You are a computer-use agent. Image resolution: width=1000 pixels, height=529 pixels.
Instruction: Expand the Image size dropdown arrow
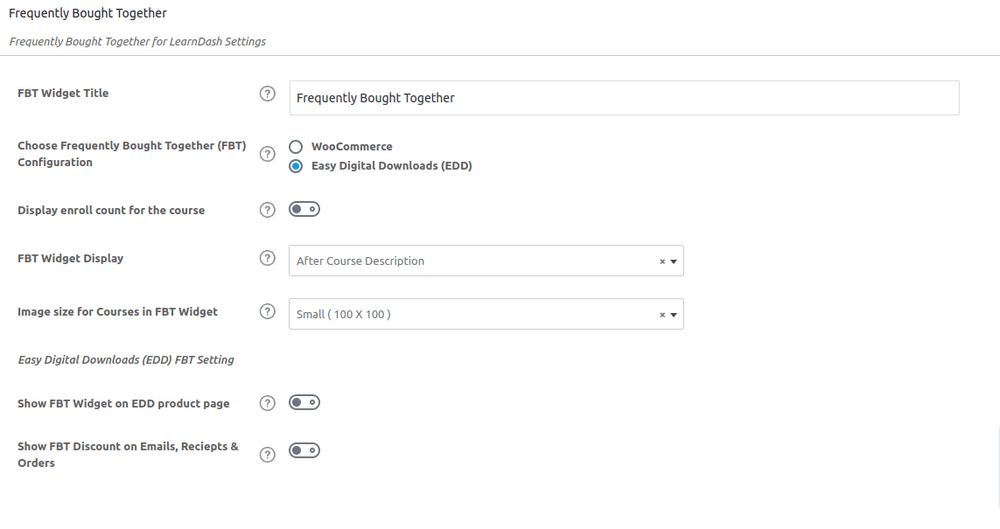point(673,315)
